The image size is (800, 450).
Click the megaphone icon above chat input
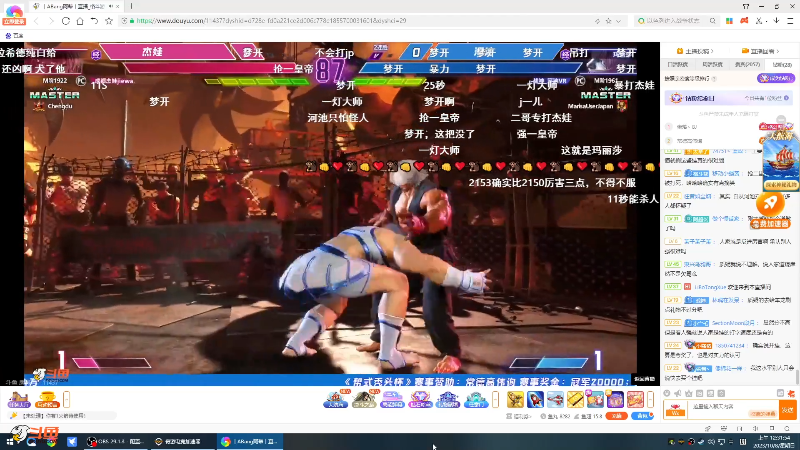[678, 393]
